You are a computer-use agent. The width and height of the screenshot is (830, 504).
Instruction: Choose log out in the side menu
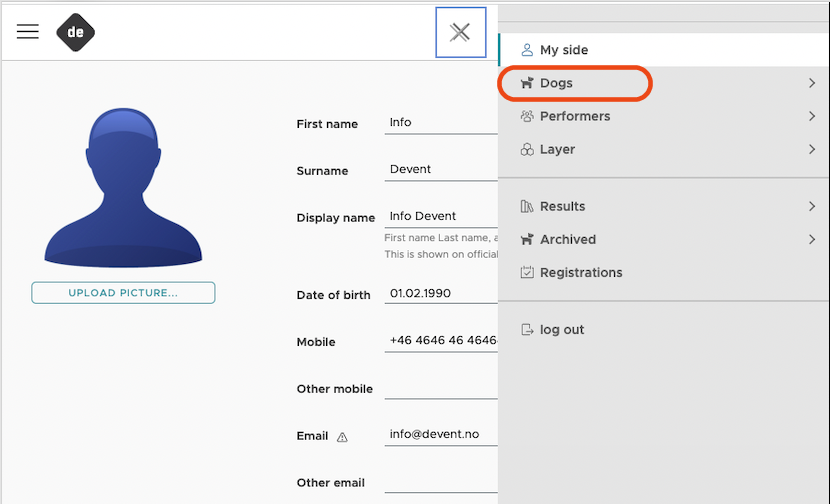pos(664,330)
